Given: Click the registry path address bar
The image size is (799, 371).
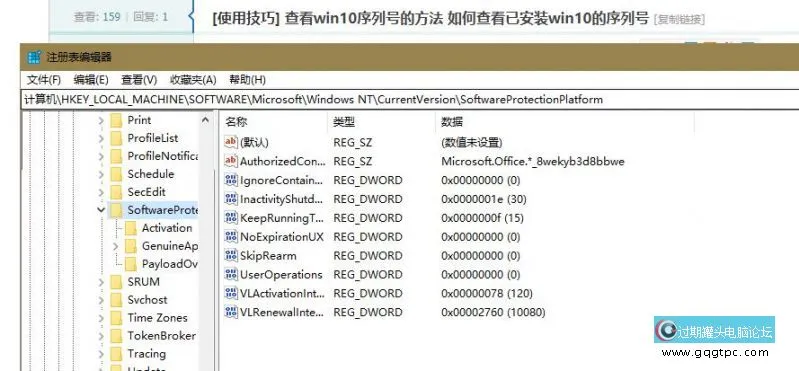Looking at the screenshot, I should [410, 99].
